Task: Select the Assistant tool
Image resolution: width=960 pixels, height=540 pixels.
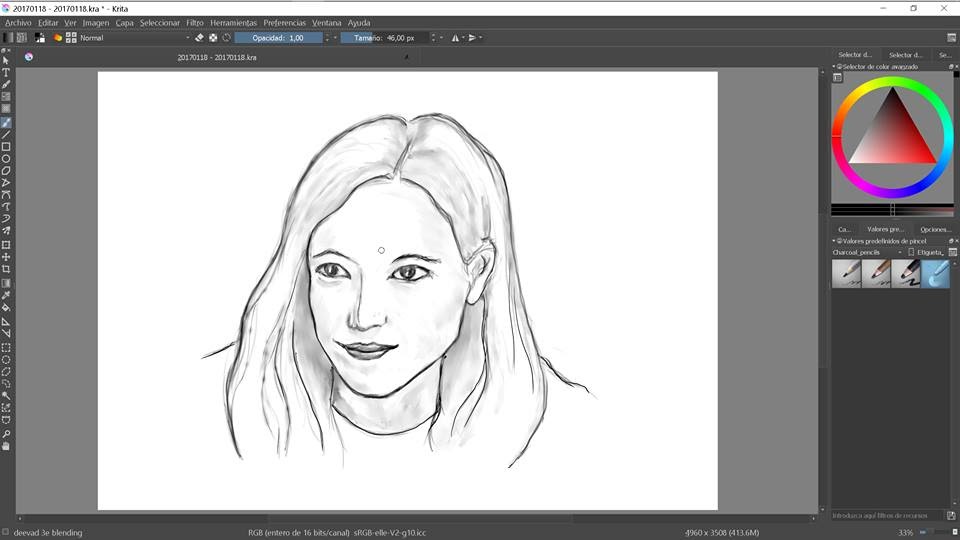Action: click(6, 321)
